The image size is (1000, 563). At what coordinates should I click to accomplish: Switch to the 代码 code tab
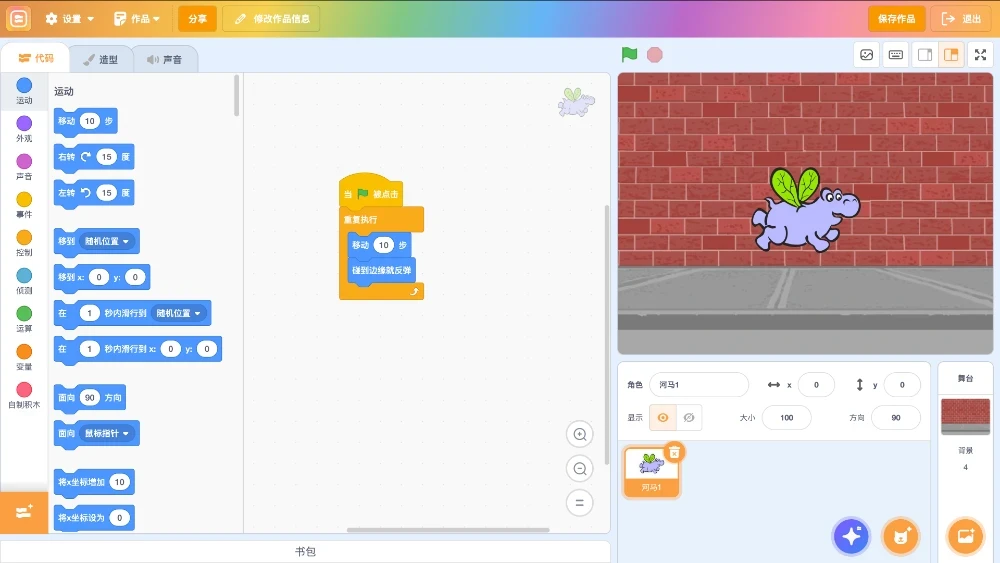coord(36,59)
